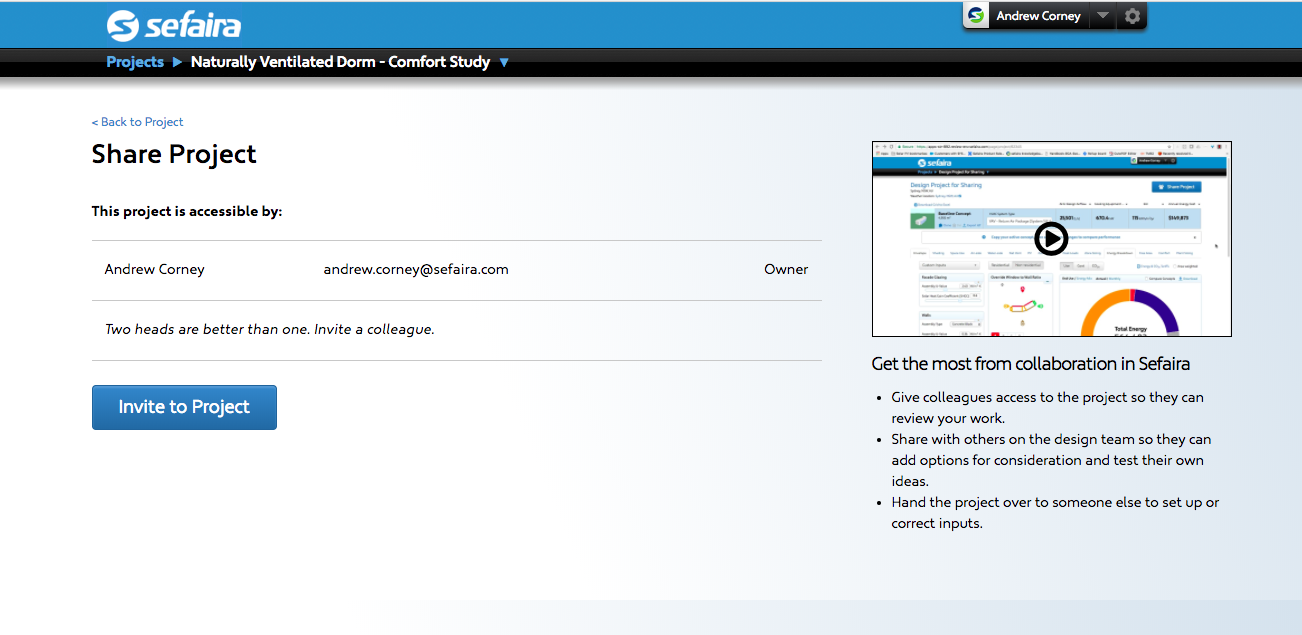
Task: Click the Sefaira logo
Action: [x=173, y=25]
